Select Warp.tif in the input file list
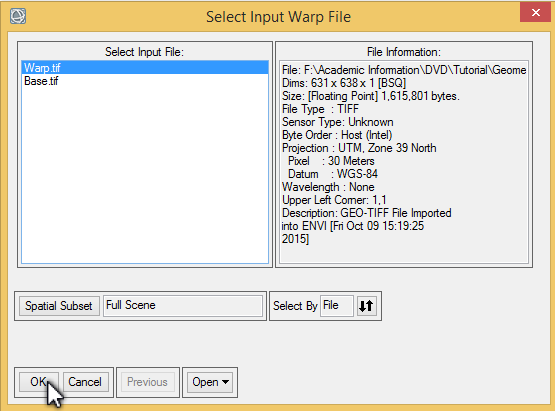Screen dimensions: 555x411 pos(145,68)
